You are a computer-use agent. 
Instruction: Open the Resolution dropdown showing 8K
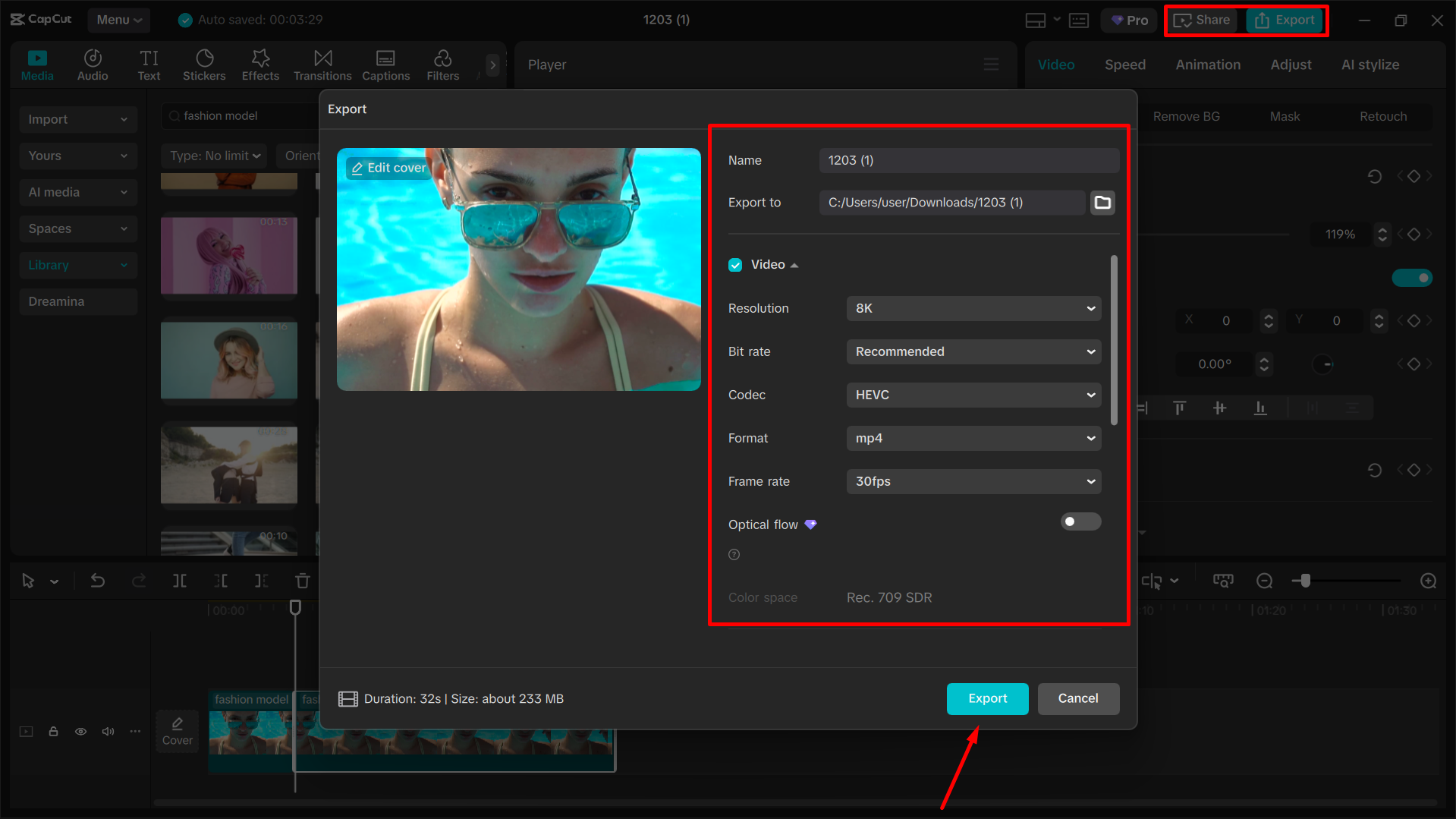tap(973, 308)
